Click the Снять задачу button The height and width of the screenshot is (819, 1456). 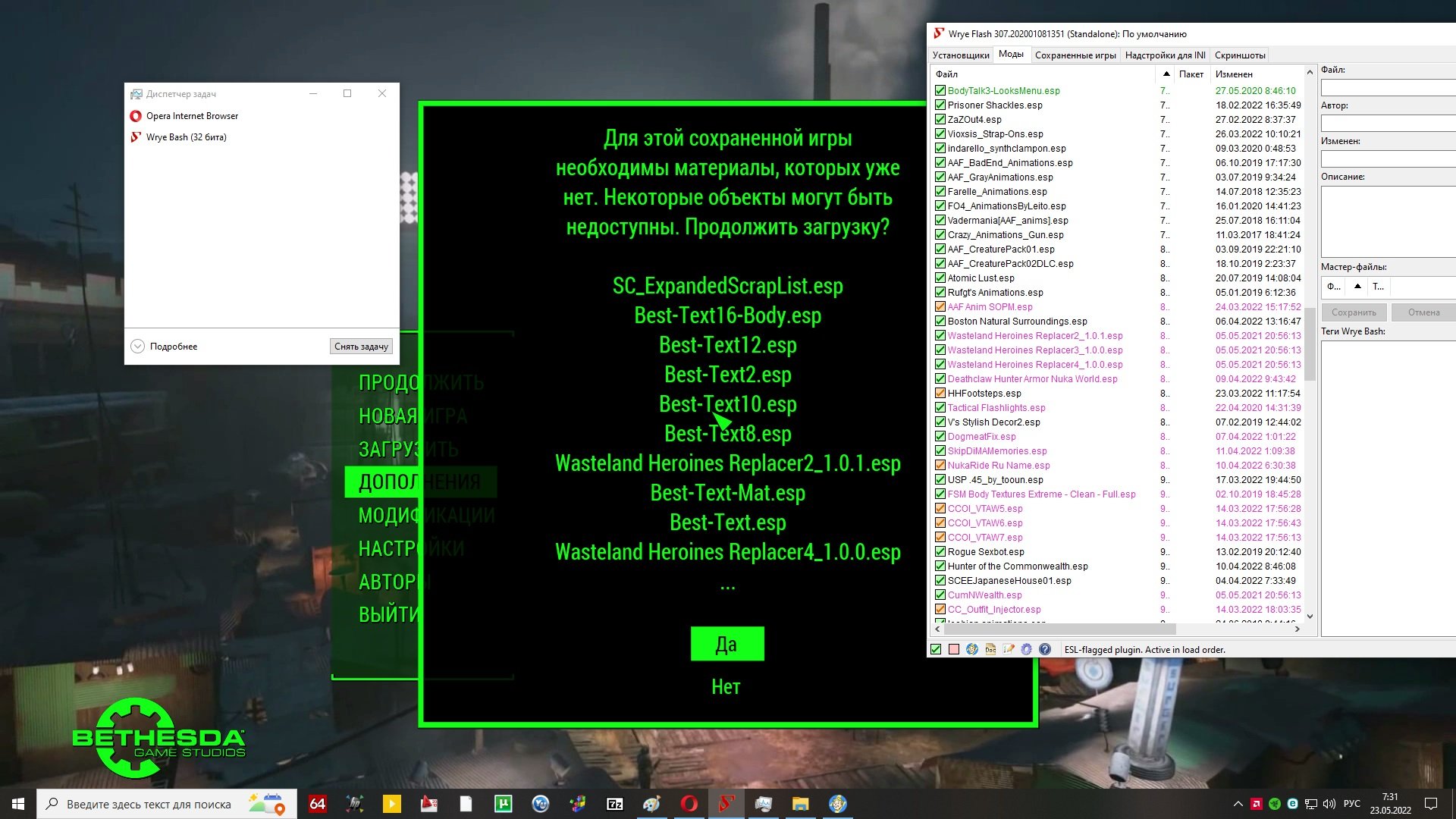pos(361,347)
